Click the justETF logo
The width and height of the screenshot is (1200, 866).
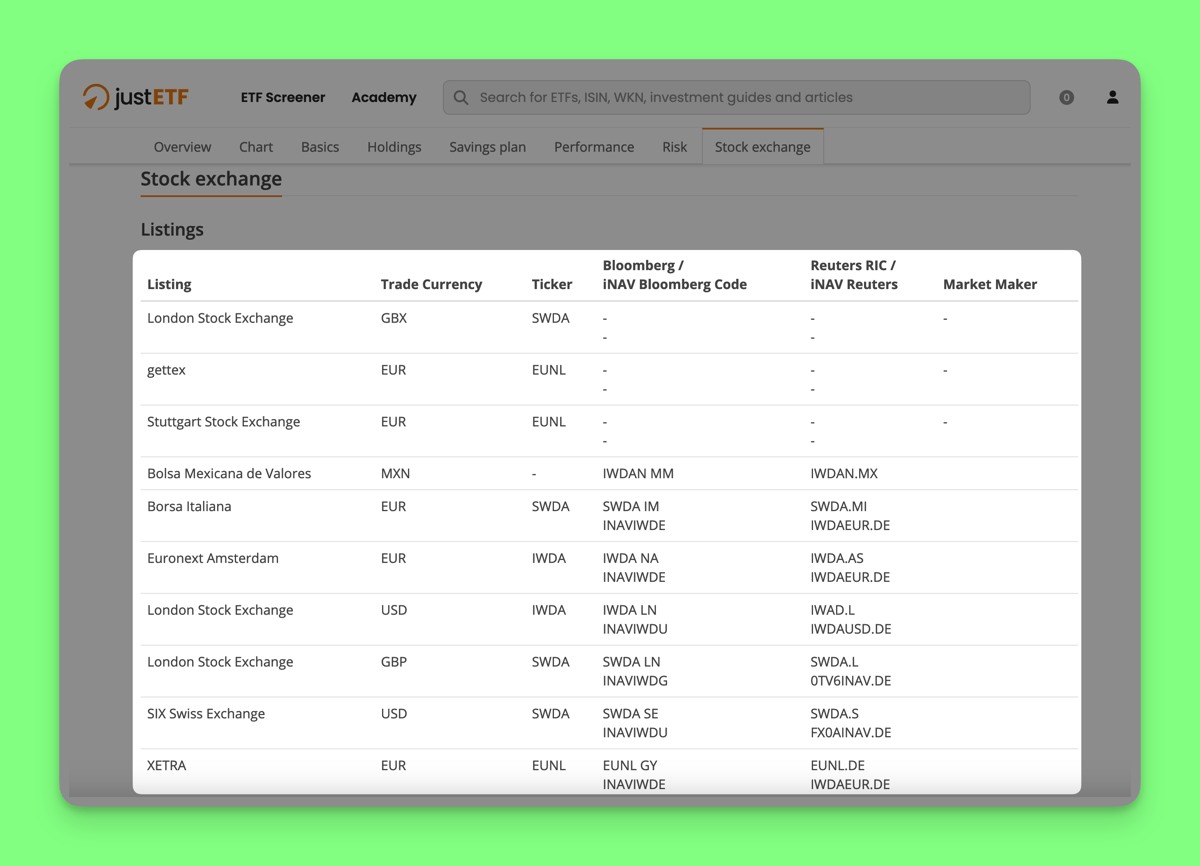click(x=135, y=97)
